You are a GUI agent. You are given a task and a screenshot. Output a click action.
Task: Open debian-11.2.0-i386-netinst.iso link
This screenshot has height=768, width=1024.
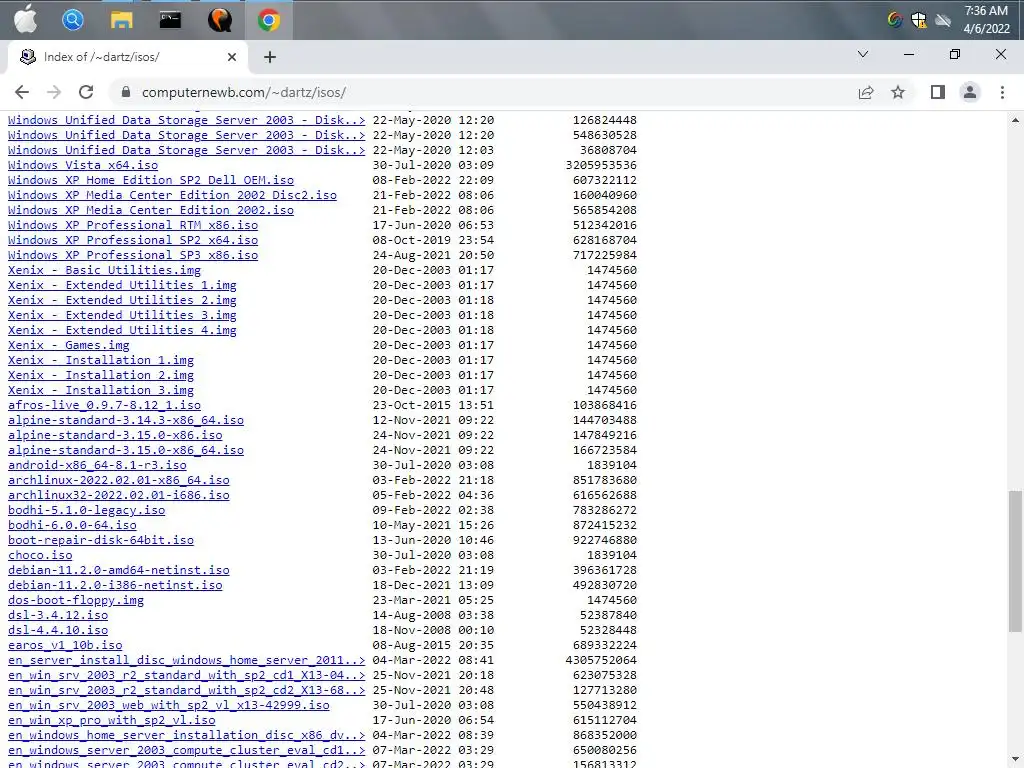click(115, 586)
